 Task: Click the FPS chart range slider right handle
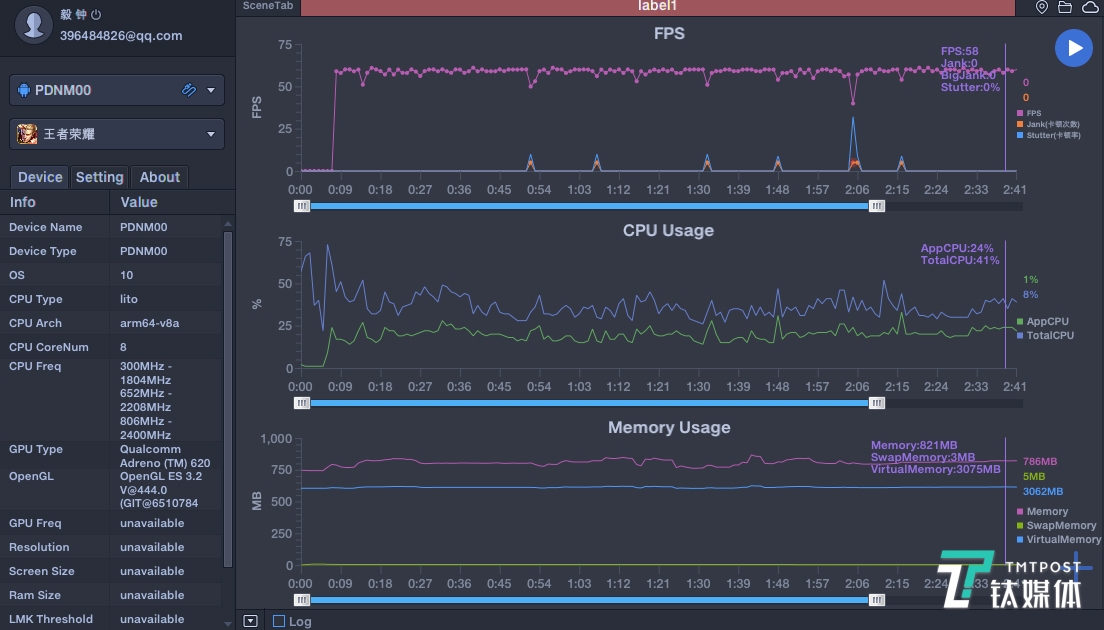click(x=877, y=206)
